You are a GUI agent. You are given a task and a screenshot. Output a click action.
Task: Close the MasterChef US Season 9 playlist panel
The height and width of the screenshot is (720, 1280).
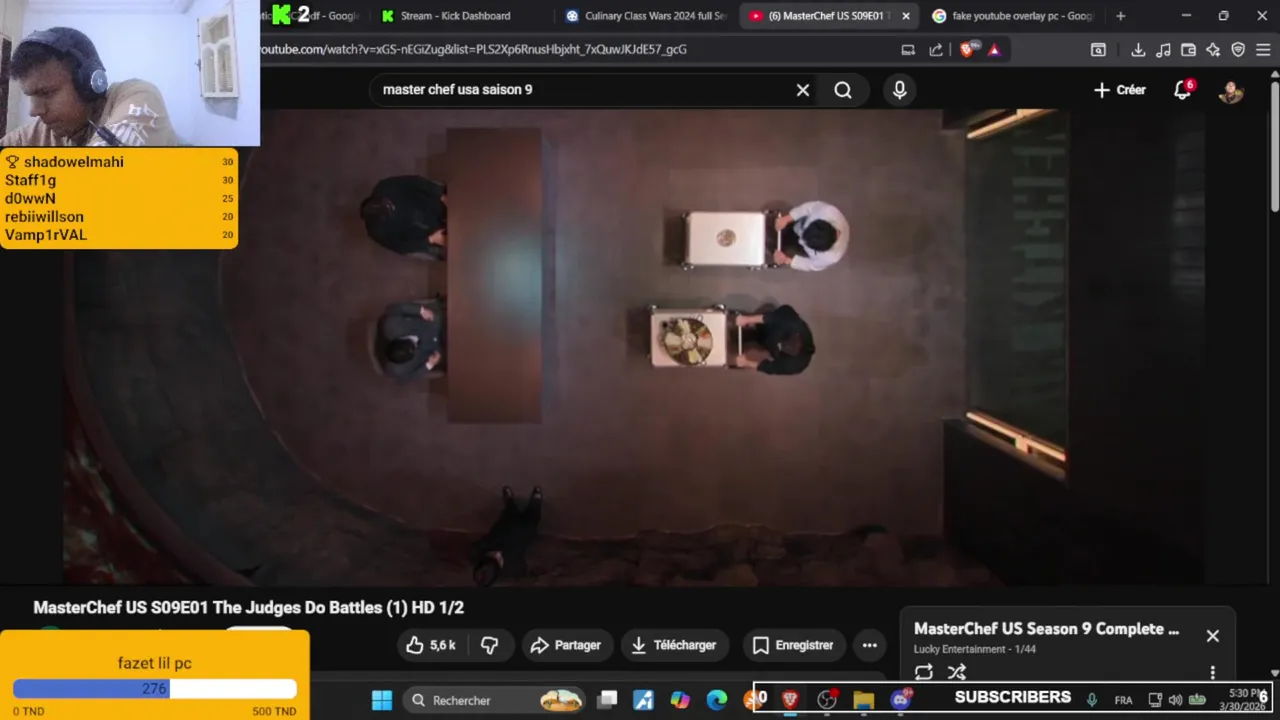pos(1212,636)
